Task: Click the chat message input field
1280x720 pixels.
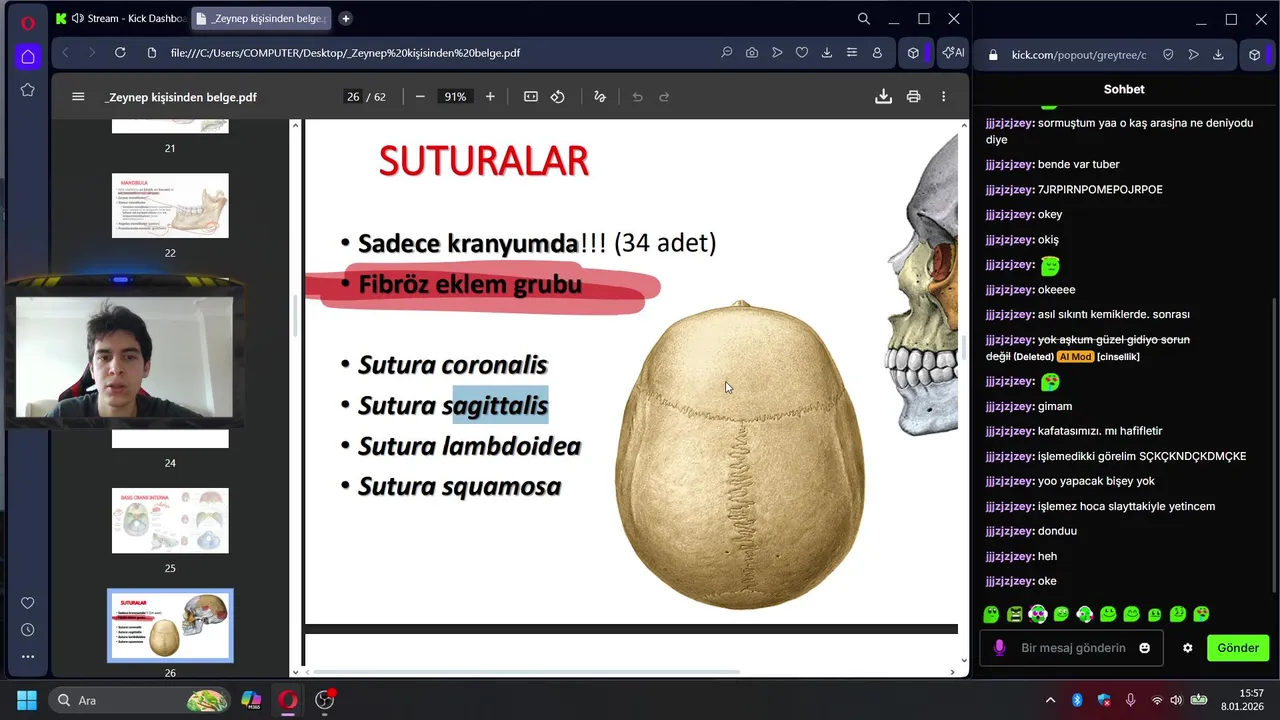Action: (x=1072, y=648)
